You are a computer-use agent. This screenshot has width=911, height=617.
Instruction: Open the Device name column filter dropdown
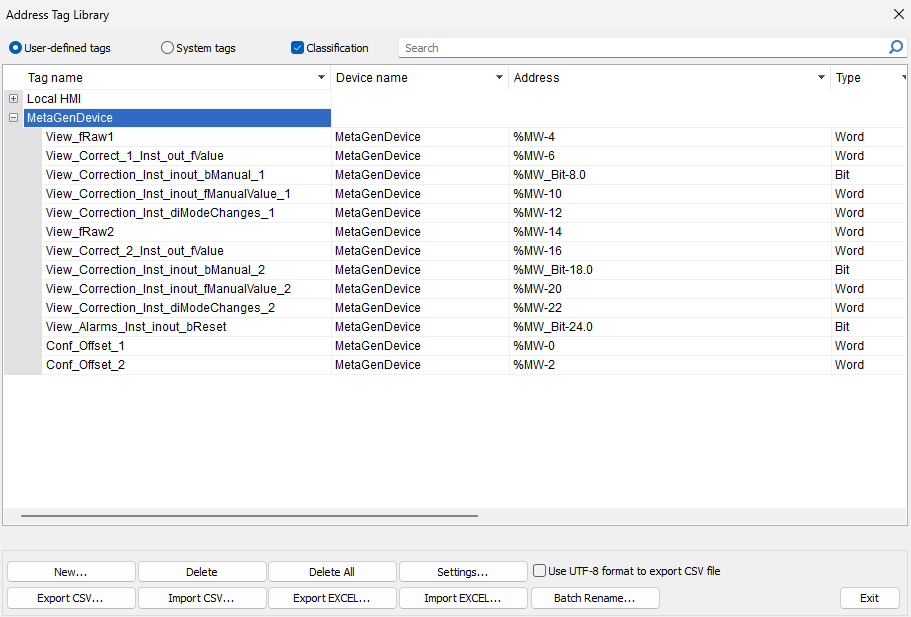tap(499, 77)
